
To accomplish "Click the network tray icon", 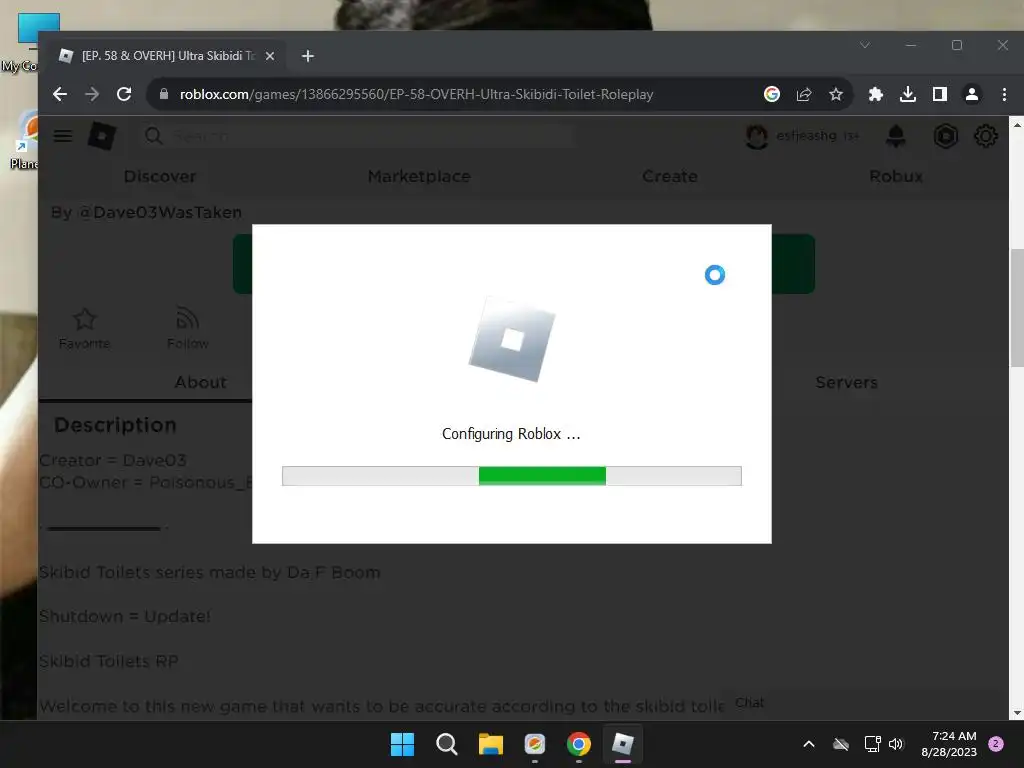I will [x=872, y=744].
